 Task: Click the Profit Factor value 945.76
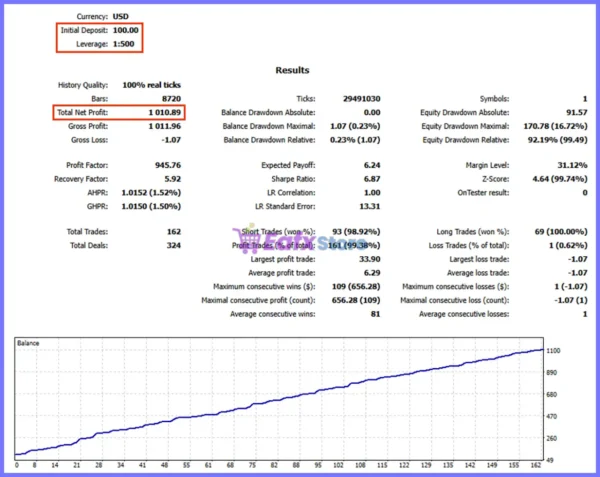[168, 165]
